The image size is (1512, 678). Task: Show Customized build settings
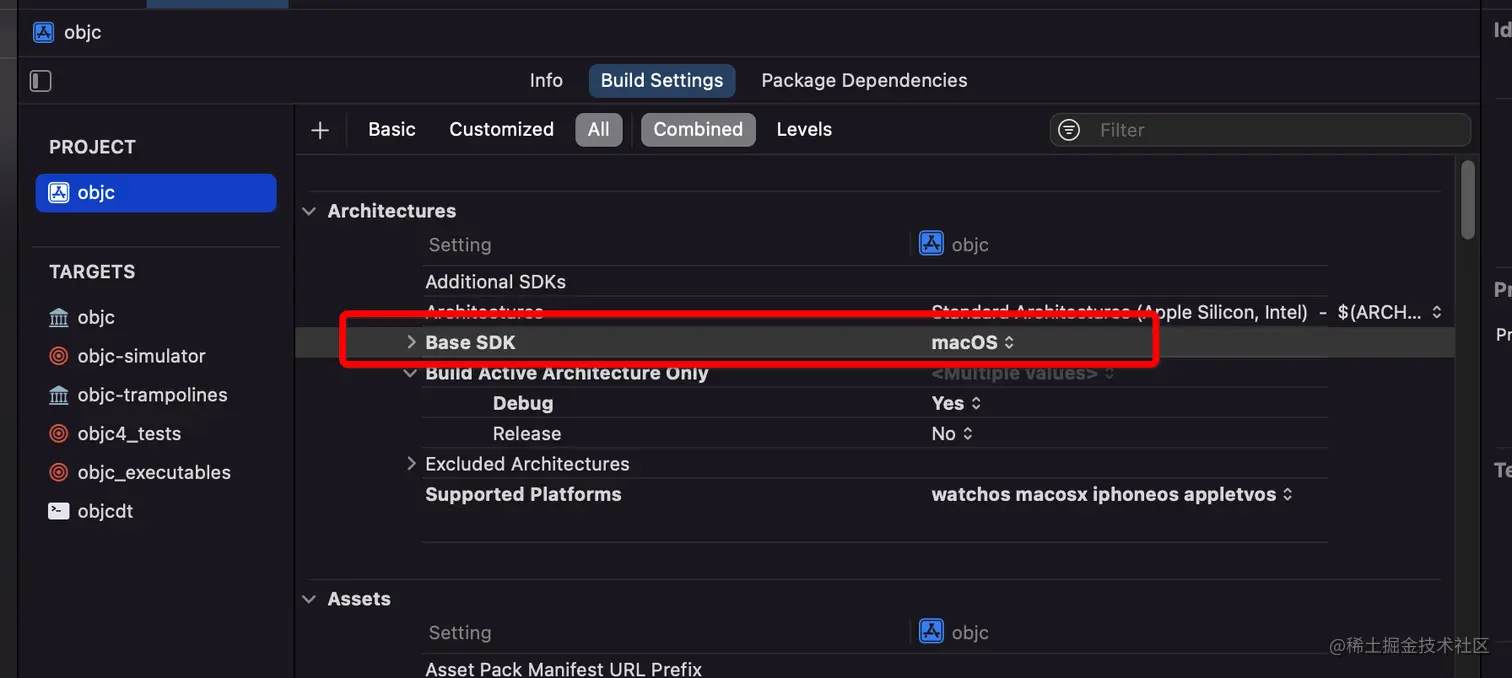(x=501, y=130)
